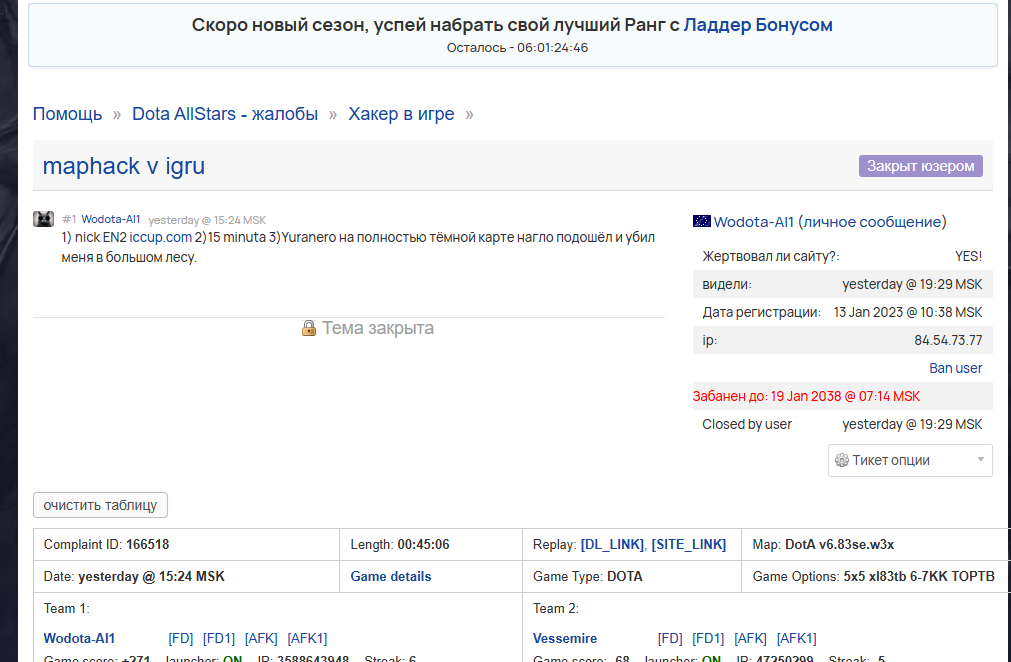Click the lock icon beside Тема закрыта
Viewport: 1011px width, 662px height.
[x=309, y=328]
